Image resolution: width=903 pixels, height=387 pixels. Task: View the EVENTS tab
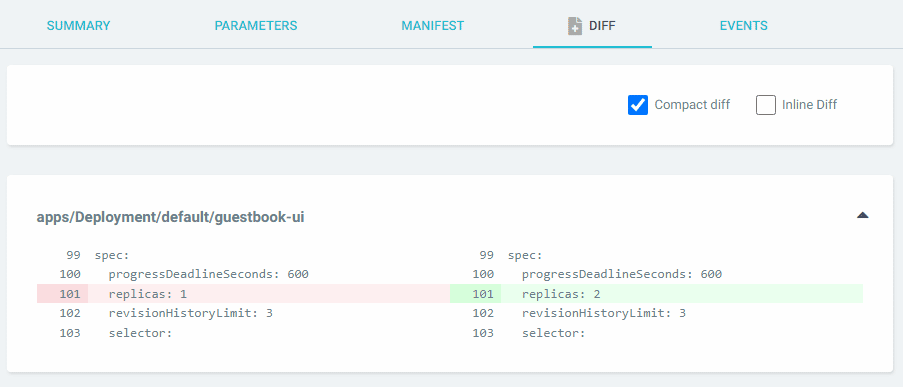pyautogui.click(x=743, y=26)
